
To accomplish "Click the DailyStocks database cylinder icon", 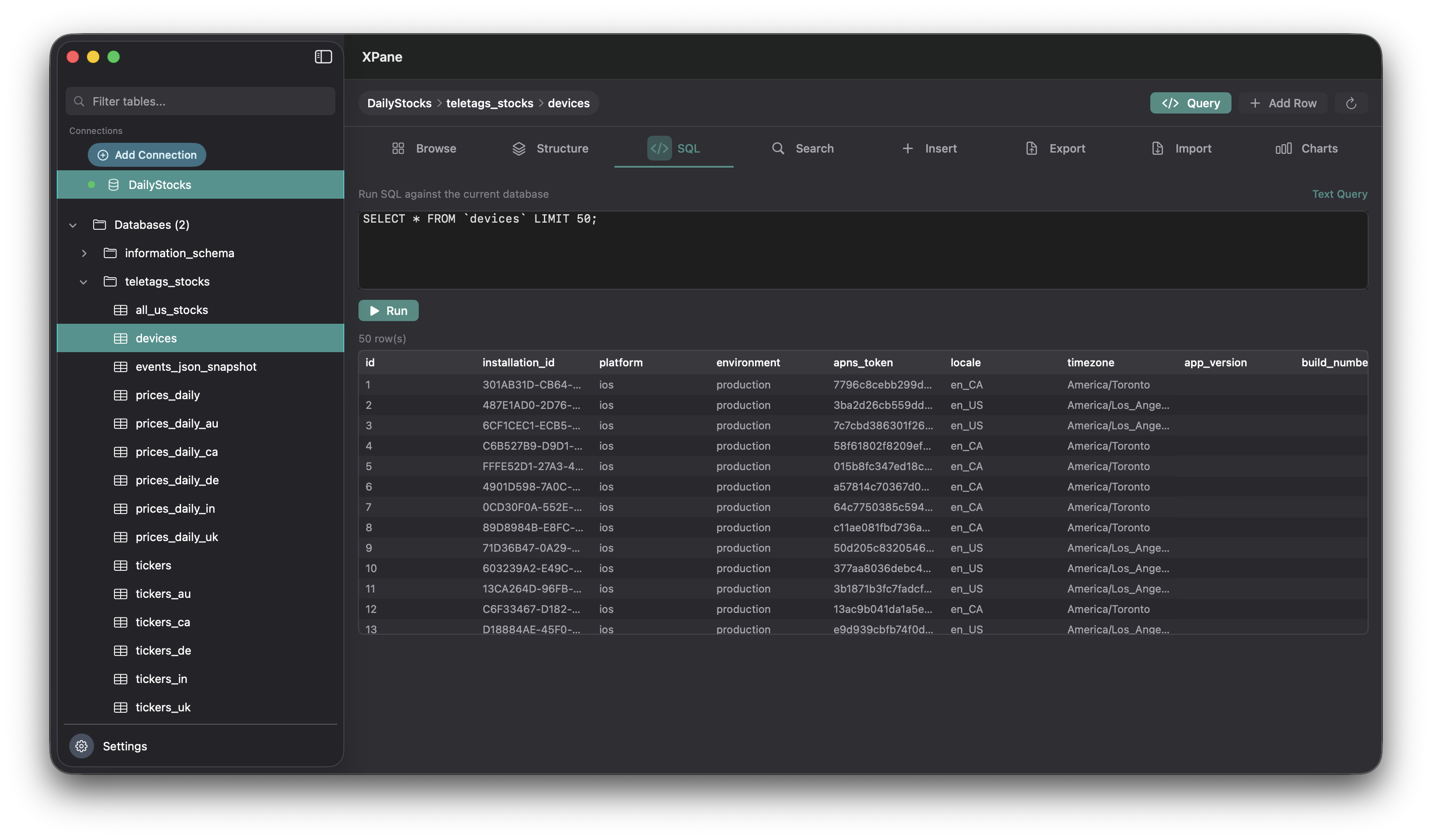I will (114, 185).
